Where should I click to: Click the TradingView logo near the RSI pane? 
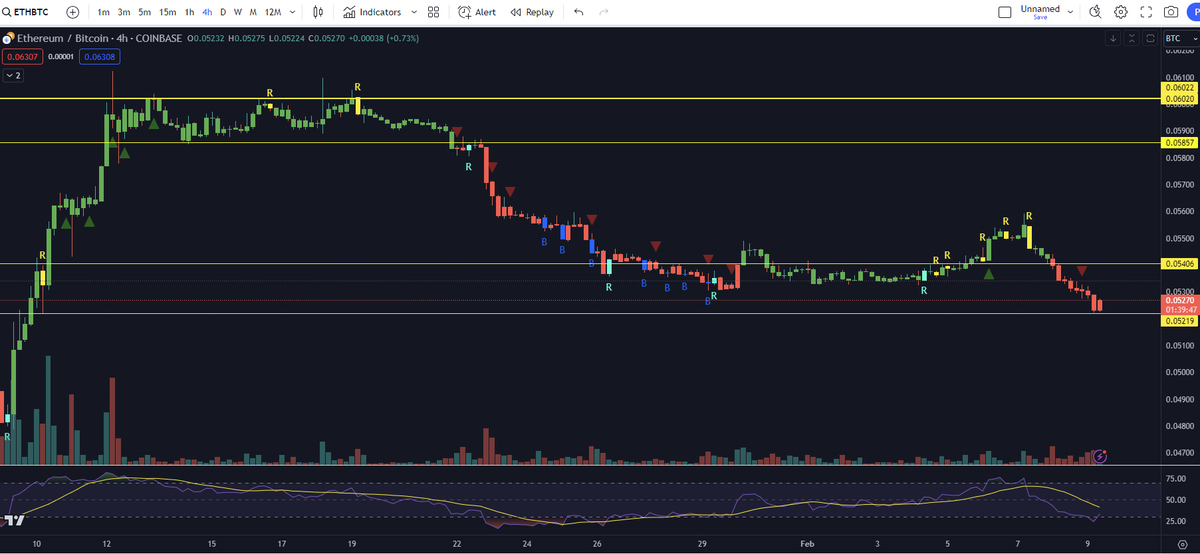pyautogui.click(x=15, y=521)
